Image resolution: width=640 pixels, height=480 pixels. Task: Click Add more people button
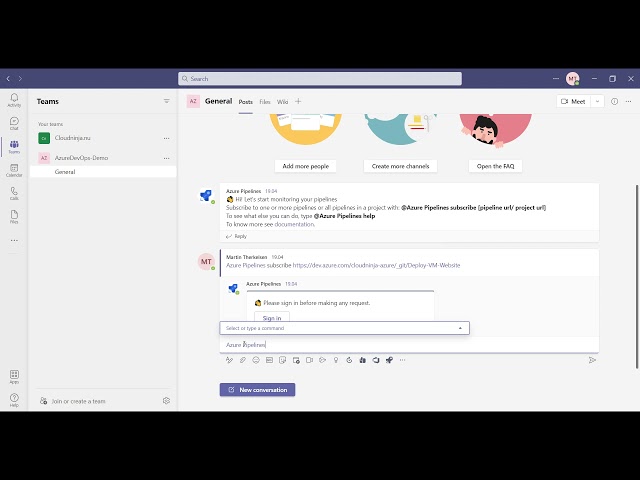(x=305, y=166)
